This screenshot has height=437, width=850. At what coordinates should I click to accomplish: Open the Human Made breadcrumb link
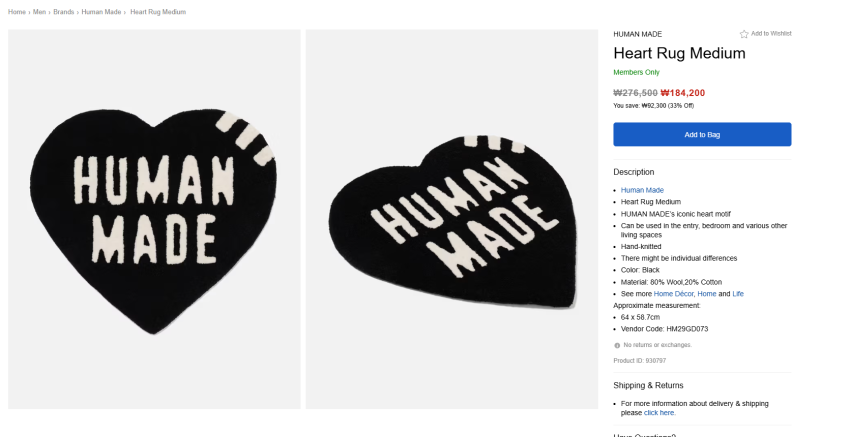tap(102, 12)
